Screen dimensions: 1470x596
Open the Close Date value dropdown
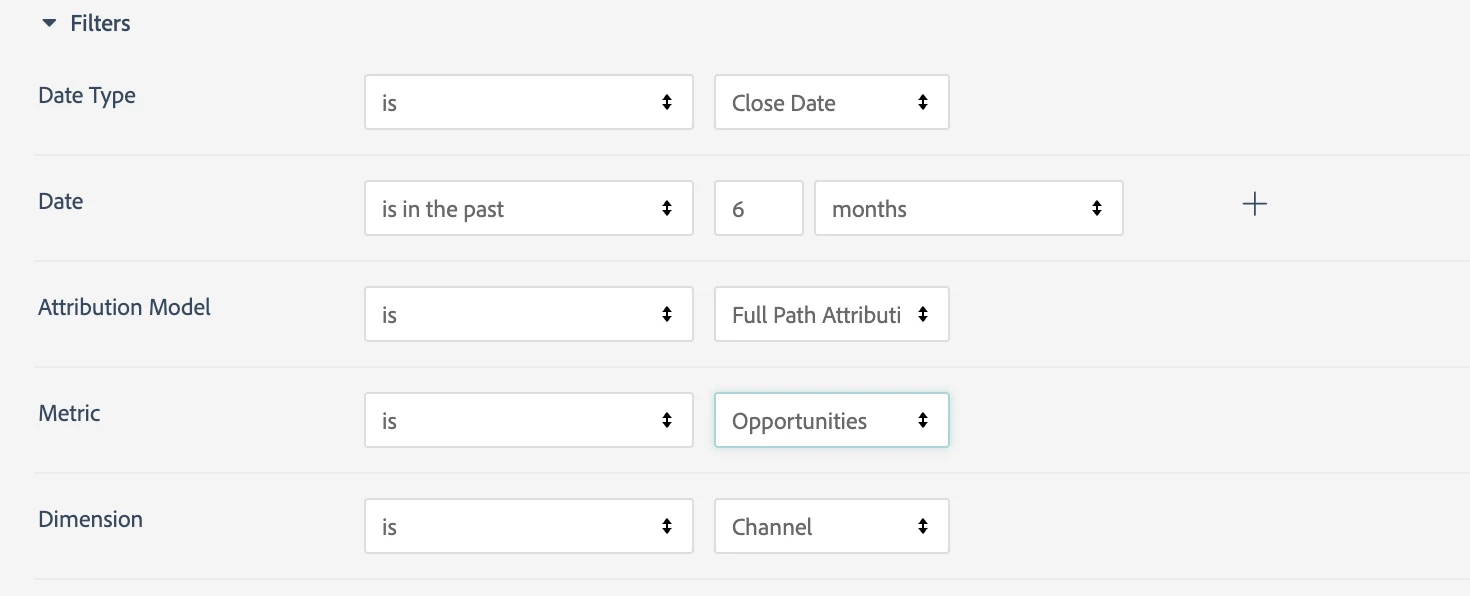click(x=831, y=102)
